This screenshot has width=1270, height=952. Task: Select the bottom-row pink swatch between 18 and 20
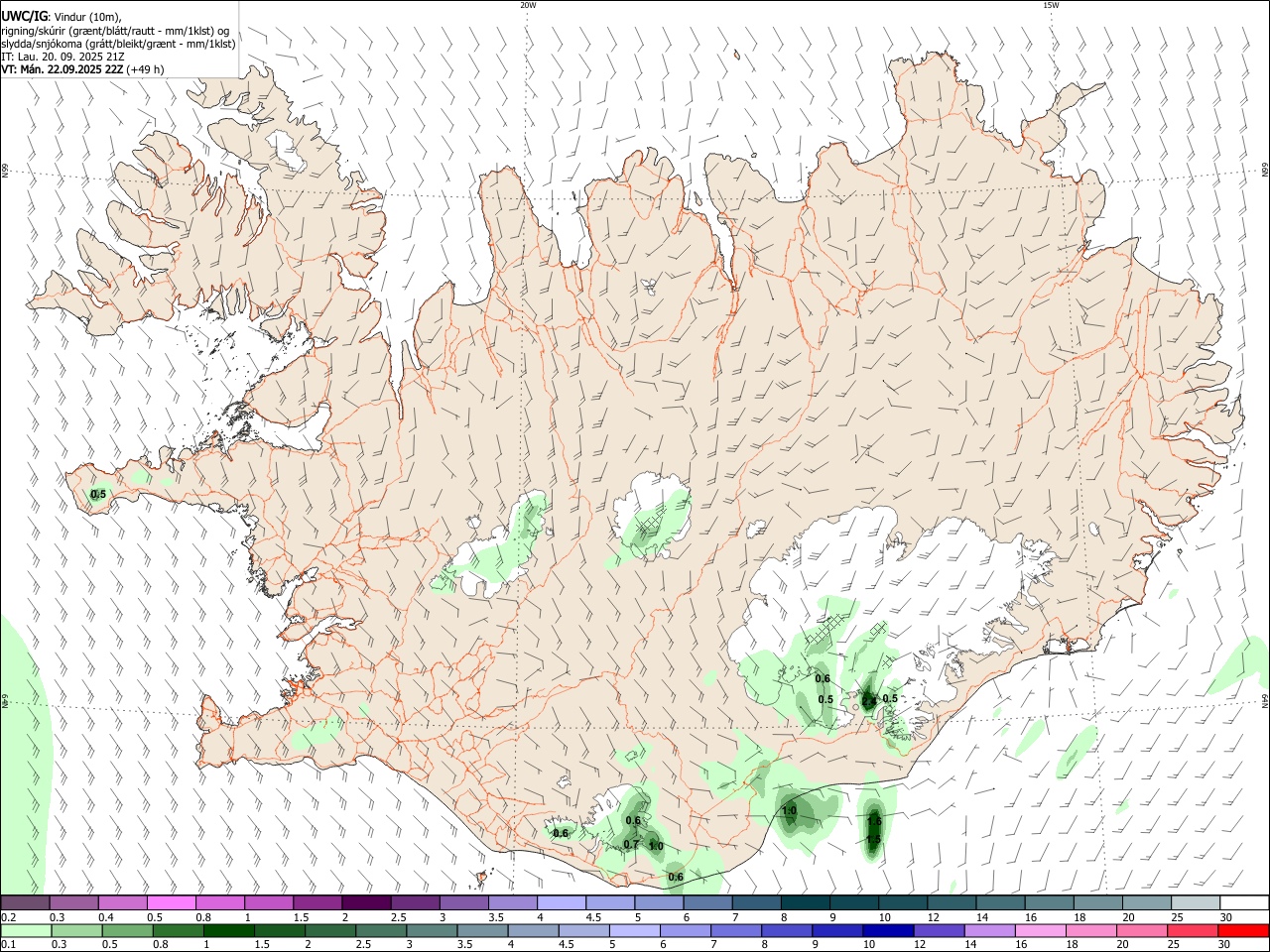(1092, 930)
